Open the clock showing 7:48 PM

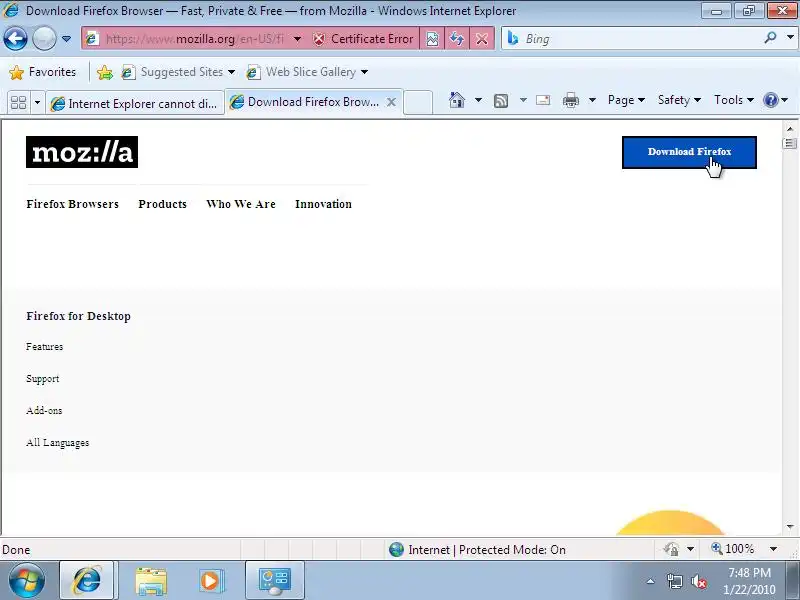pyautogui.click(x=749, y=581)
